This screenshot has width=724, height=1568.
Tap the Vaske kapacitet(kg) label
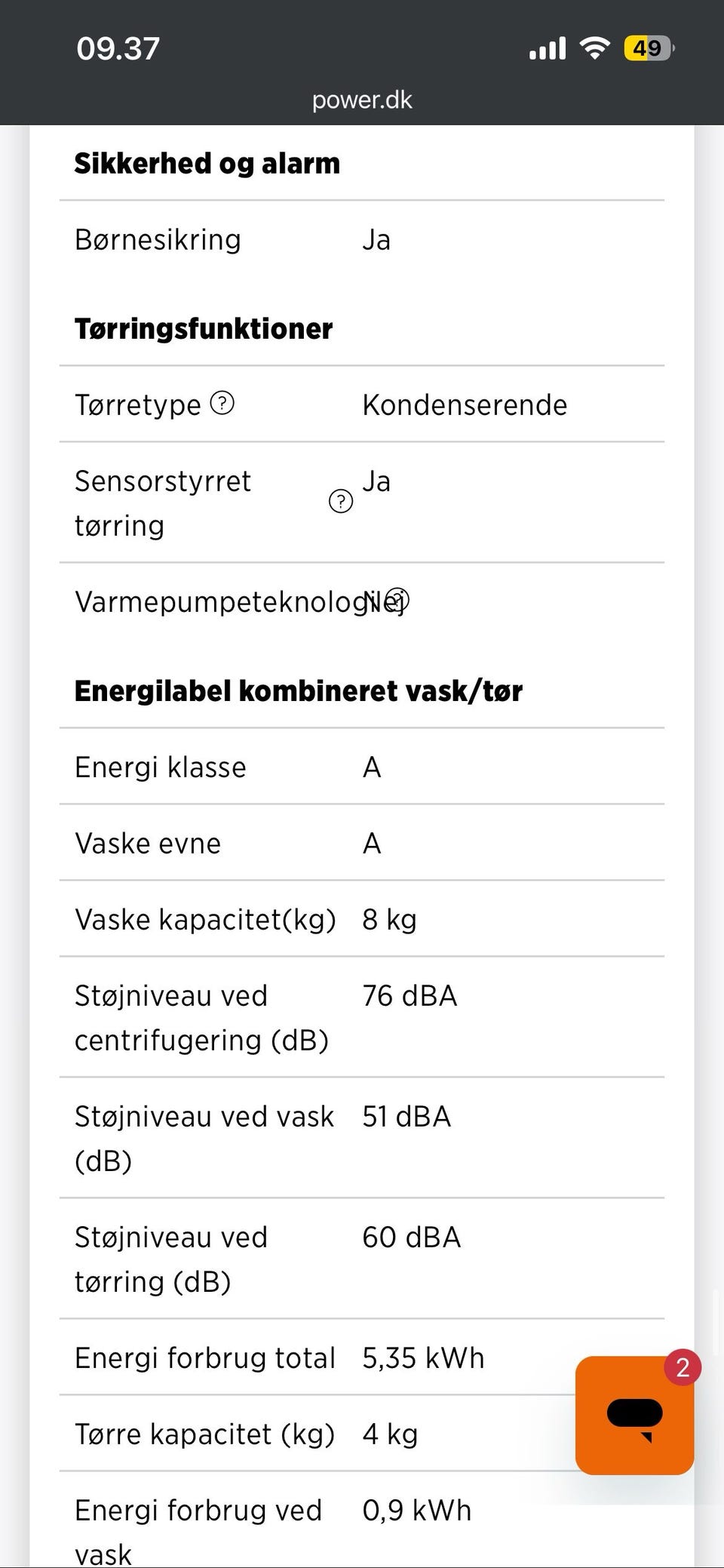(x=205, y=920)
